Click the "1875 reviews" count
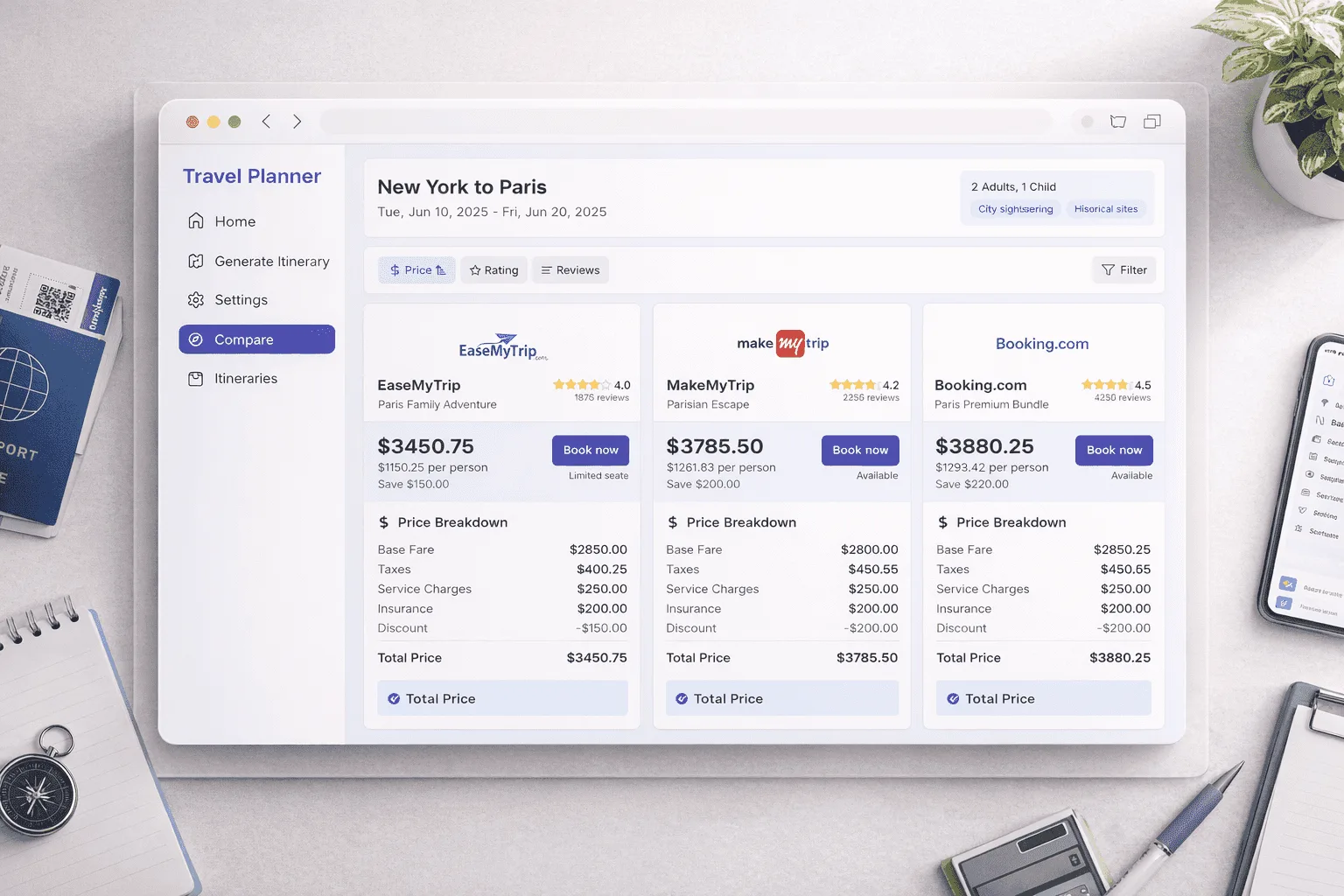1344x896 pixels. [601, 398]
